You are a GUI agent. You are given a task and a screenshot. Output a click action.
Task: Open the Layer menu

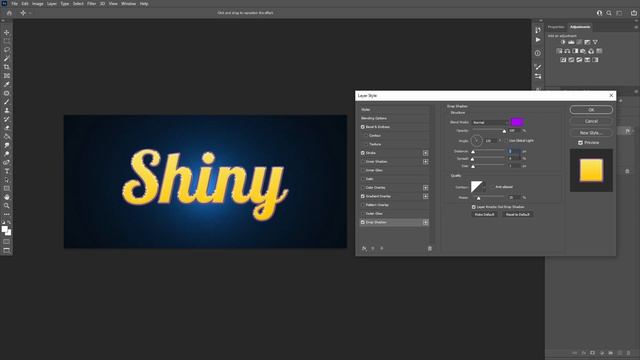[52, 4]
